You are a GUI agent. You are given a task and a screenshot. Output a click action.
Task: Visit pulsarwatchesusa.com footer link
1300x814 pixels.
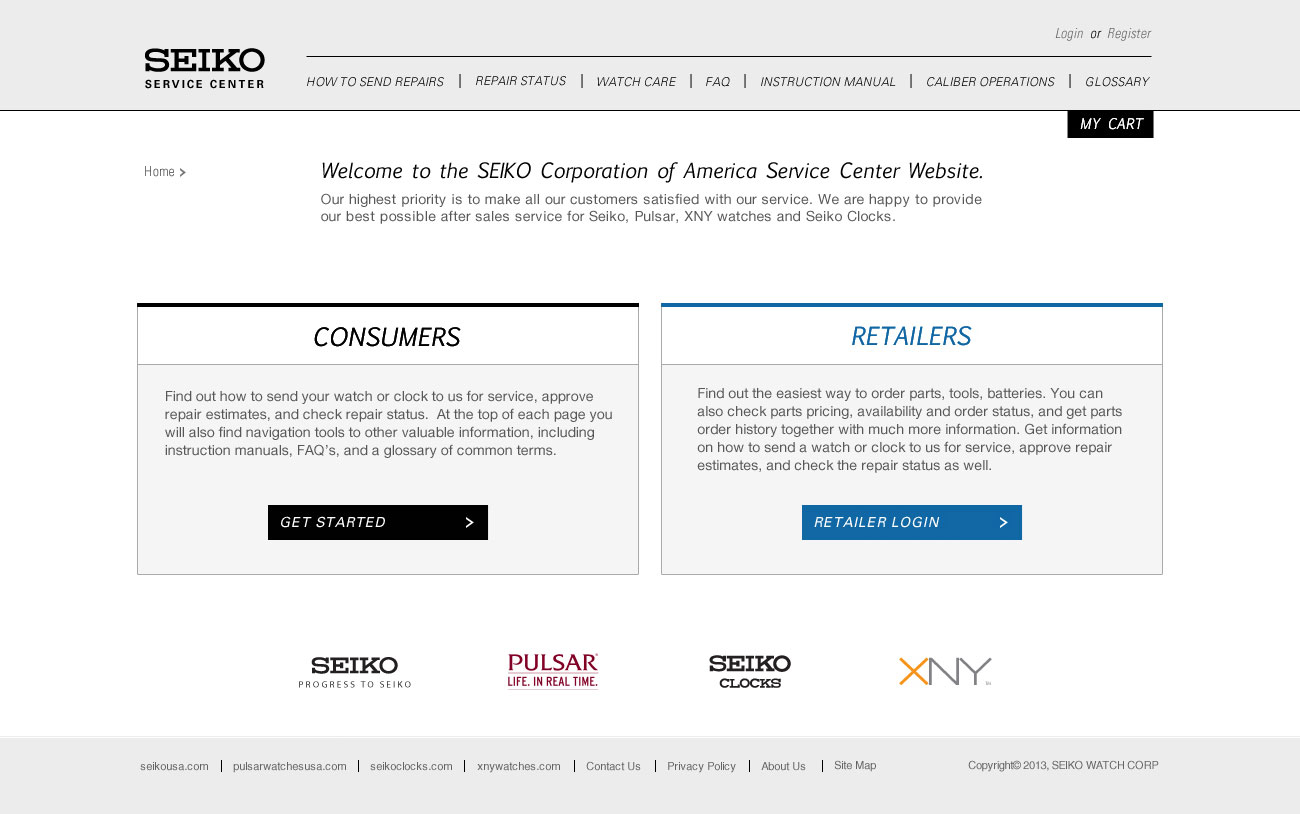(290, 766)
